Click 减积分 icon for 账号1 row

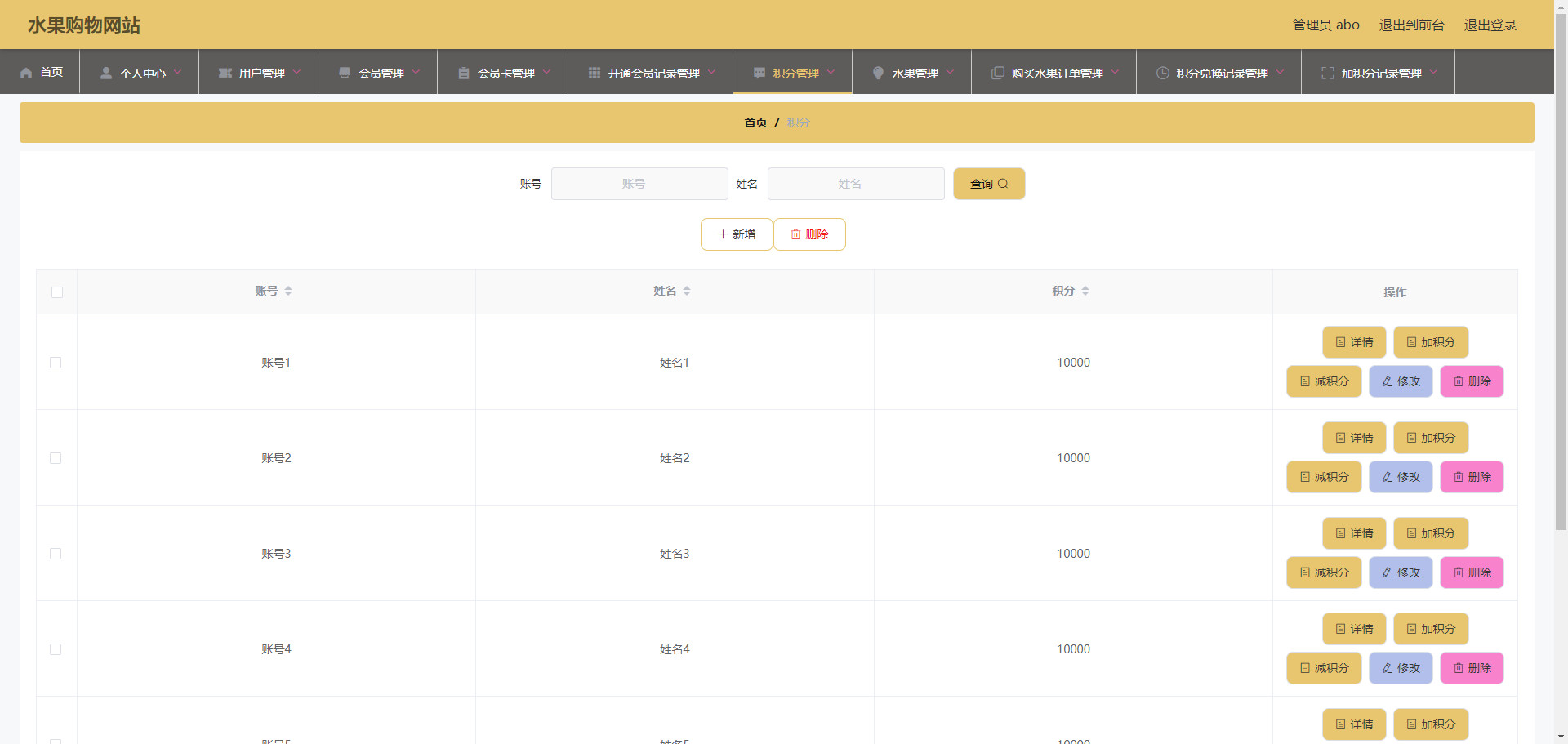pyautogui.click(x=1305, y=381)
